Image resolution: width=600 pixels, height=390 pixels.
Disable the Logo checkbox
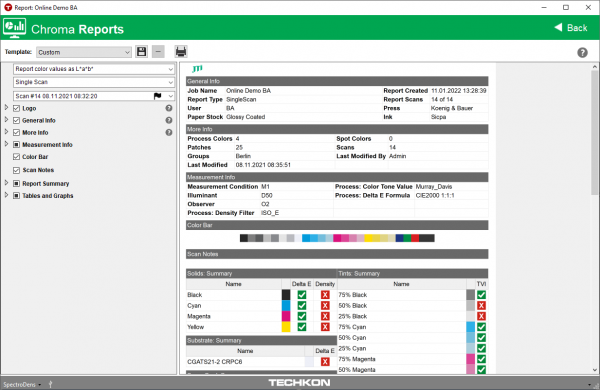point(16,108)
